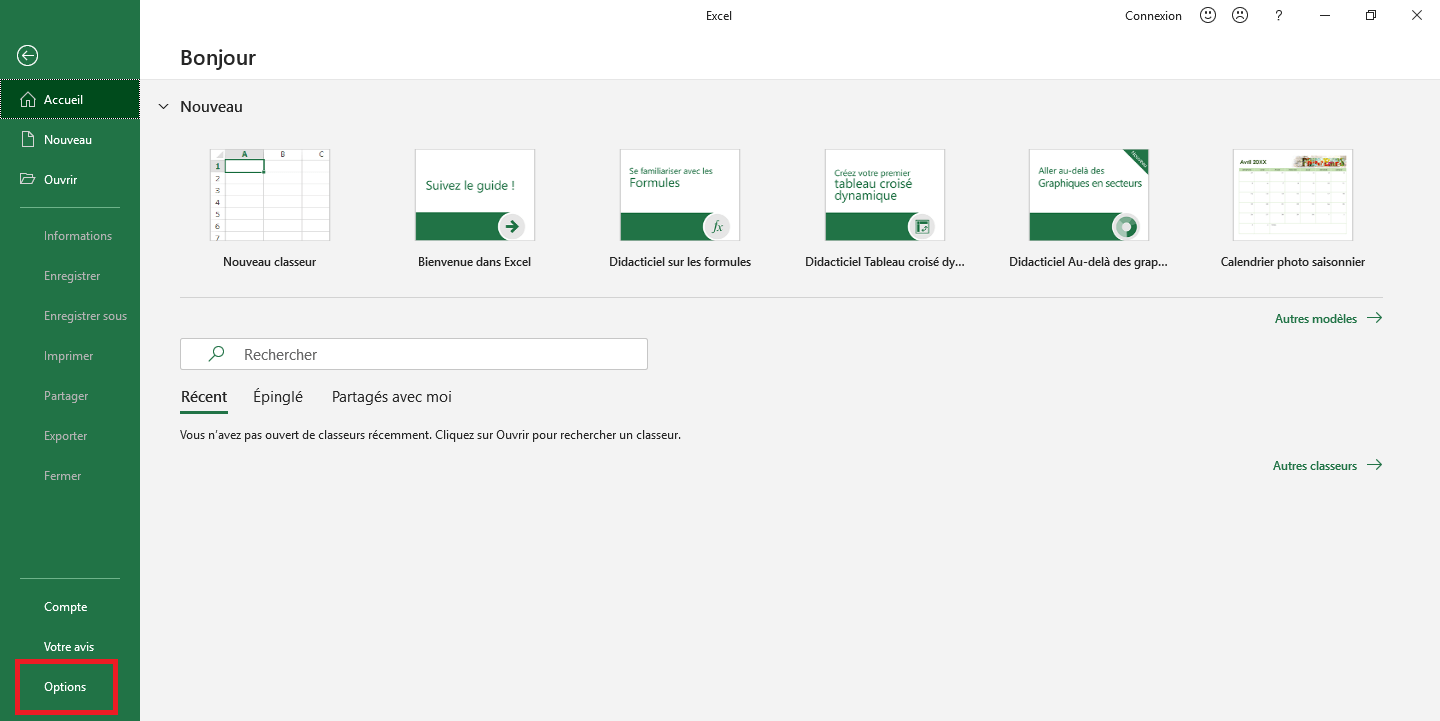Collapse the Nouveau section chevron
The width and height of the screenshot is (1440, 721).
pyautogui.click(x=163, y=106)
